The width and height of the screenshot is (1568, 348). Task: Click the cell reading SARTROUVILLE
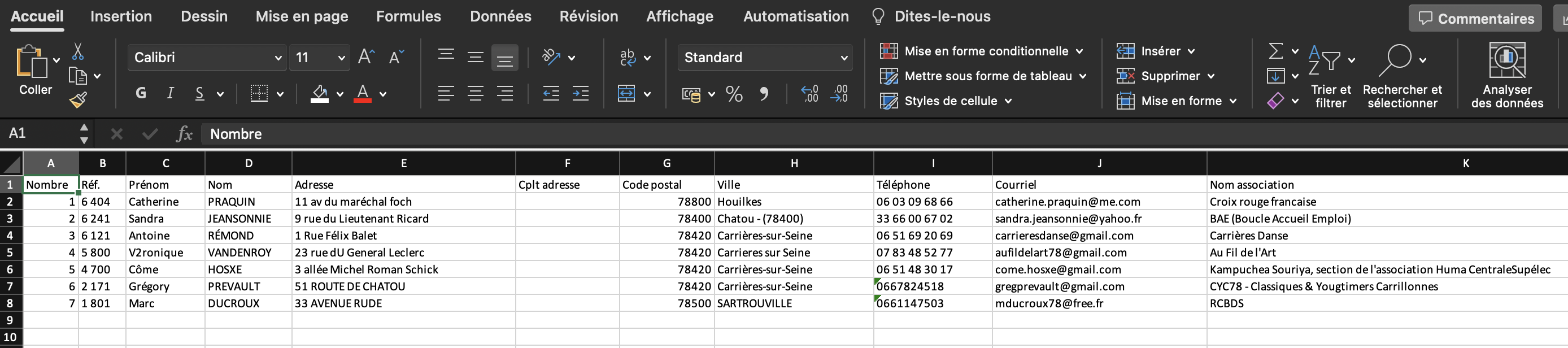pos(794,303)
